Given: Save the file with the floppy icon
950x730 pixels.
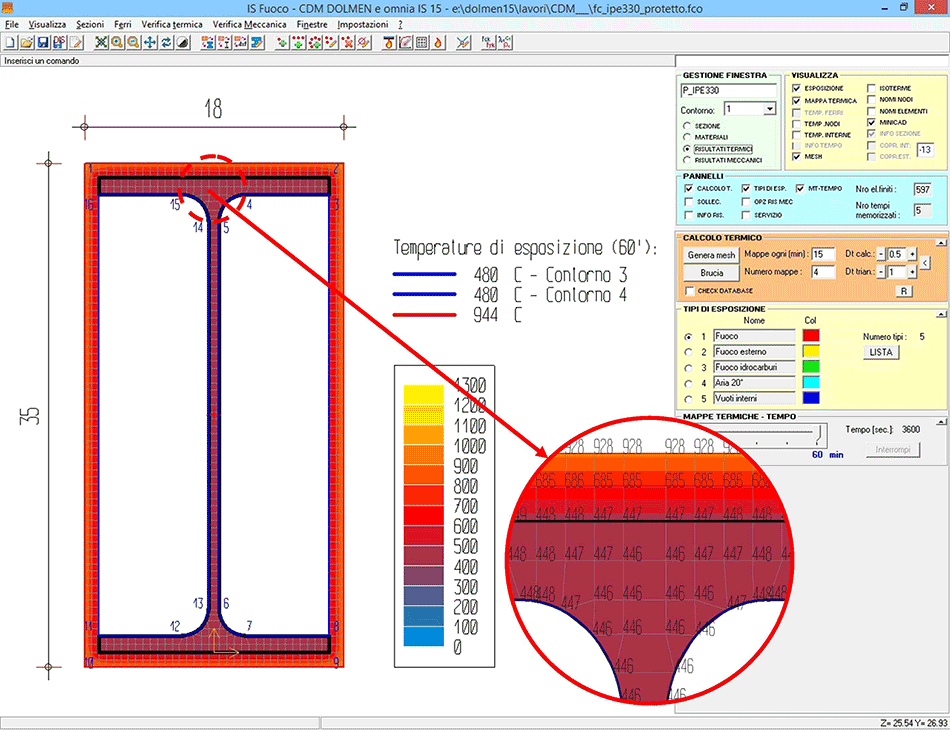Looking at the screenshot, I should [x=42, y=42].
